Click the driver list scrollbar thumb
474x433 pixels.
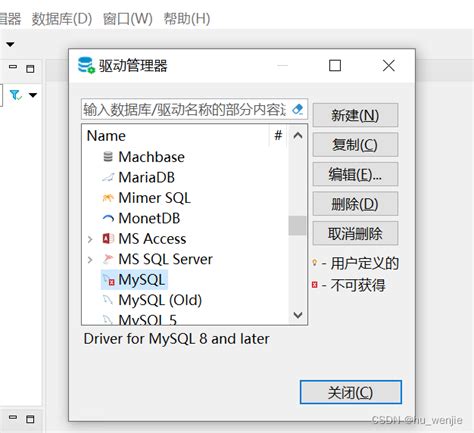pyautogui.click(x=297, y=226)
